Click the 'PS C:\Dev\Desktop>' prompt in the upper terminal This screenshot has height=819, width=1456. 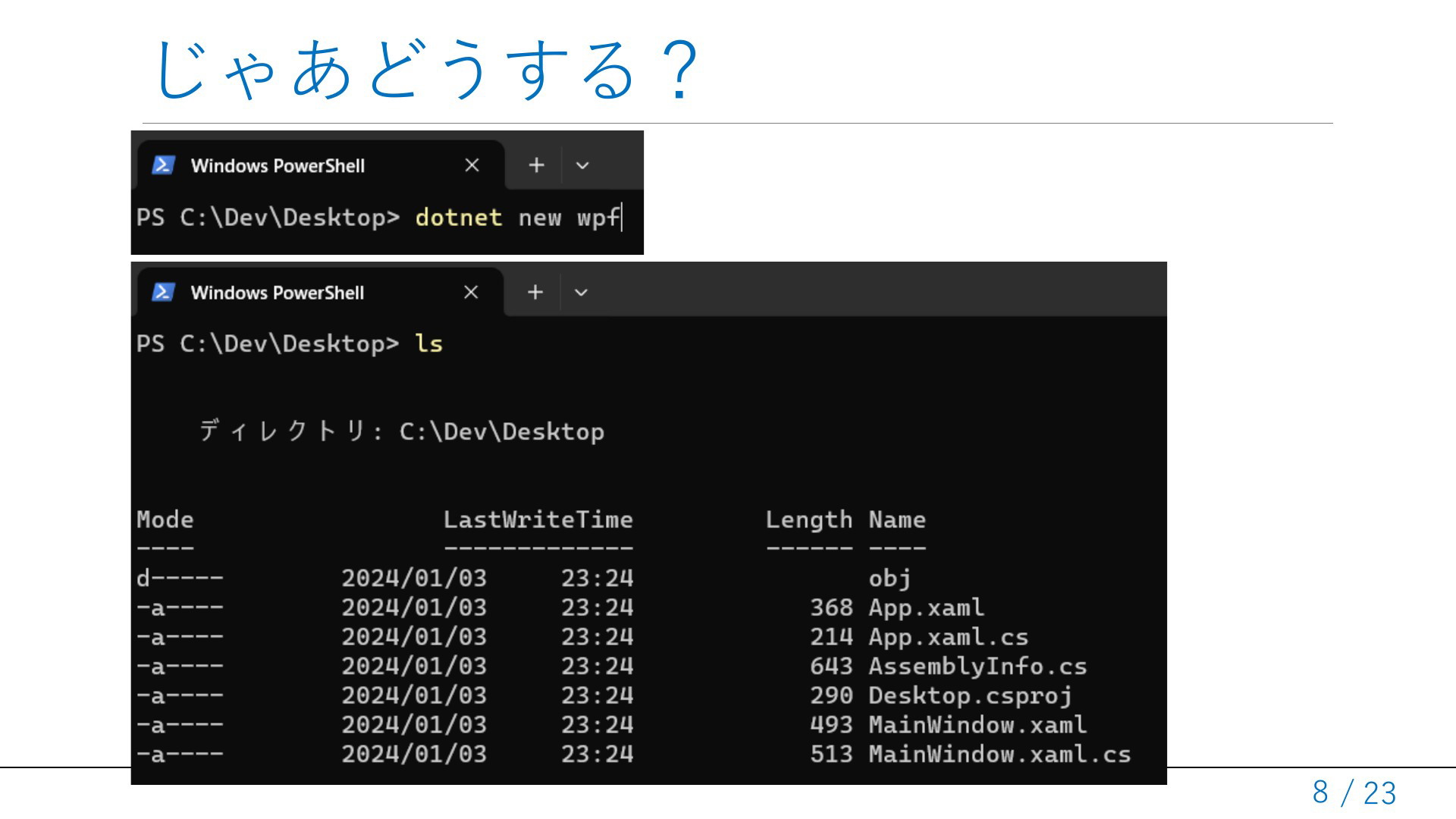click(x=268, y=218)
